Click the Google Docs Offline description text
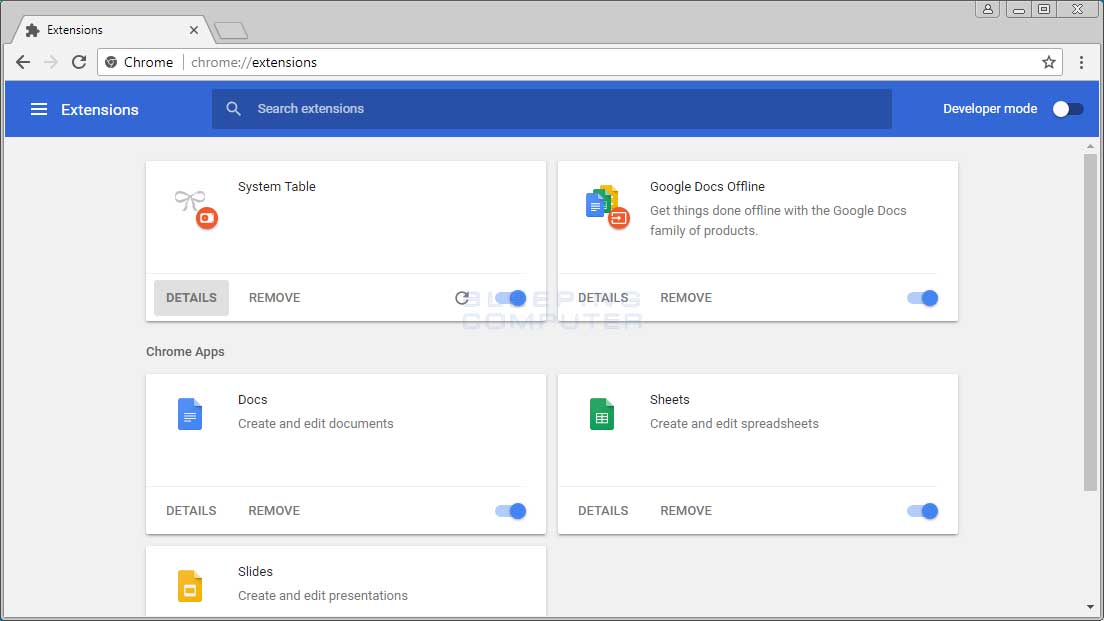Viewport: 1104px width, 621px height. pos(778,220)
